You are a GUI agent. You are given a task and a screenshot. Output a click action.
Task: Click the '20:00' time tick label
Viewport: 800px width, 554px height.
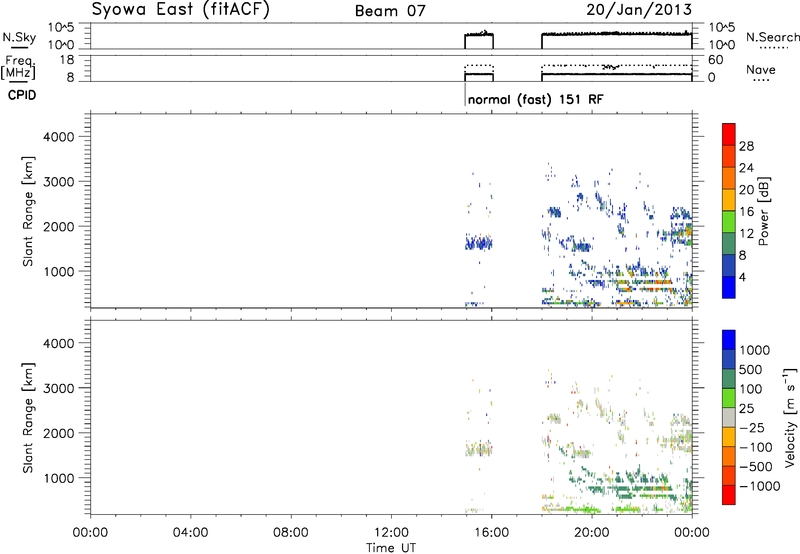pyautogui.click(x=592, y=533)
